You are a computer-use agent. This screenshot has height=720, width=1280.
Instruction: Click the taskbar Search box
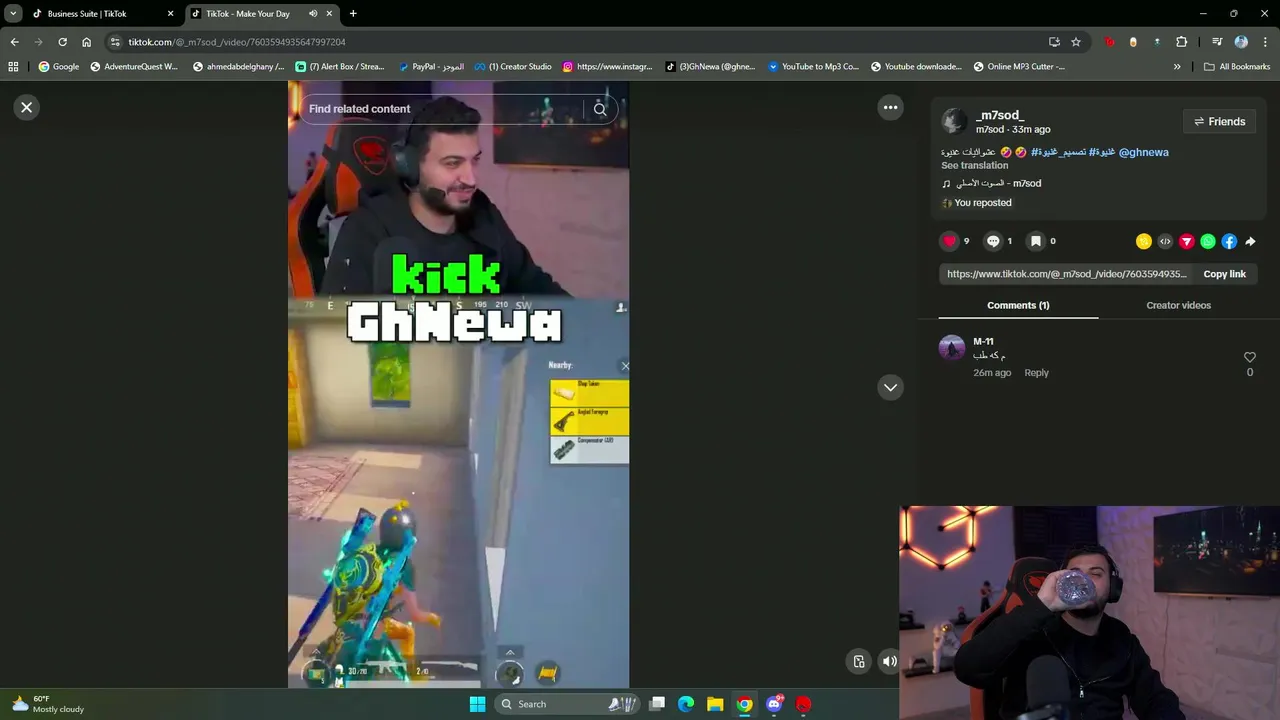(567, 704)
